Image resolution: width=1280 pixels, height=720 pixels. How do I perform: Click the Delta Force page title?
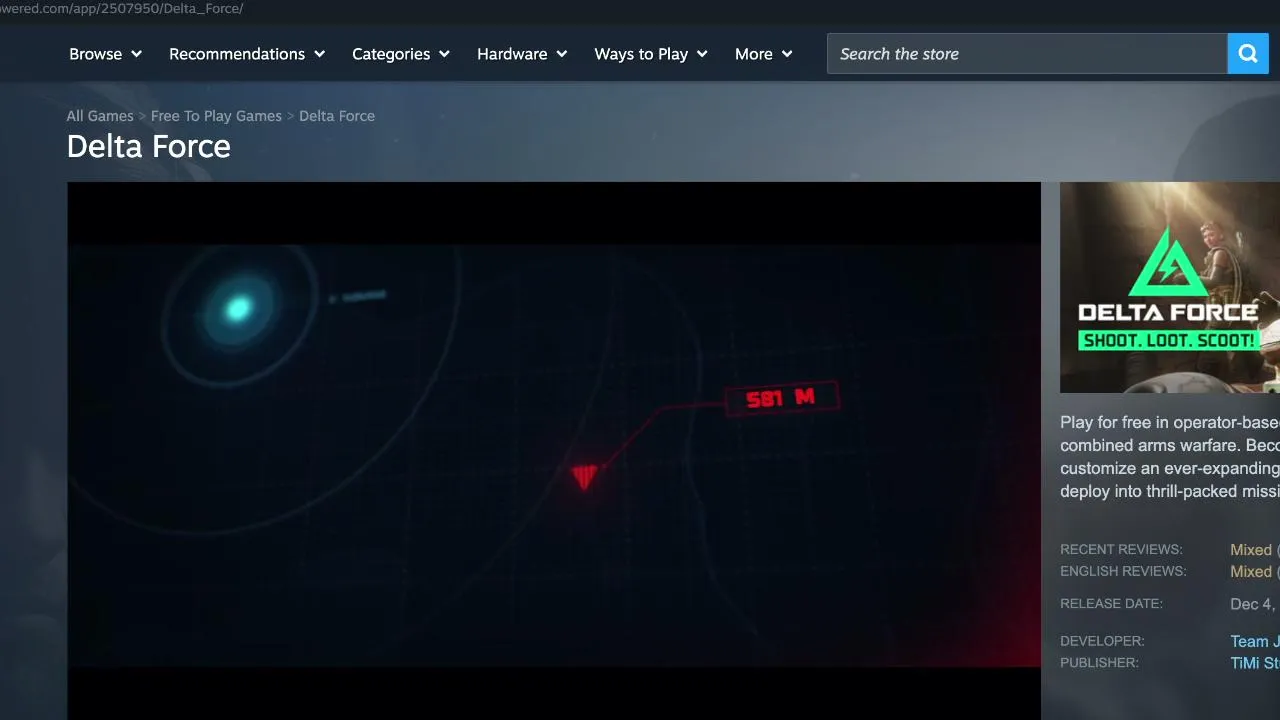[149, 147]
